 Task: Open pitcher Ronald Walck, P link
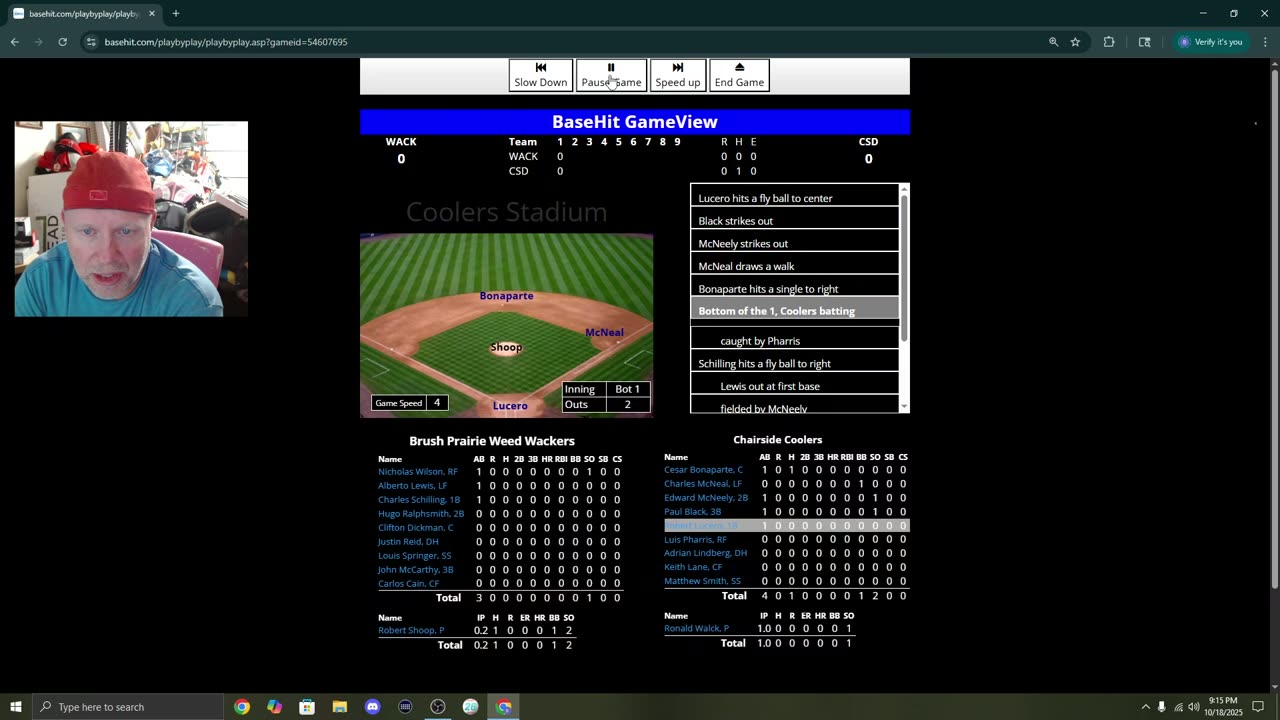pyautogui.click(x=696, y=629)
